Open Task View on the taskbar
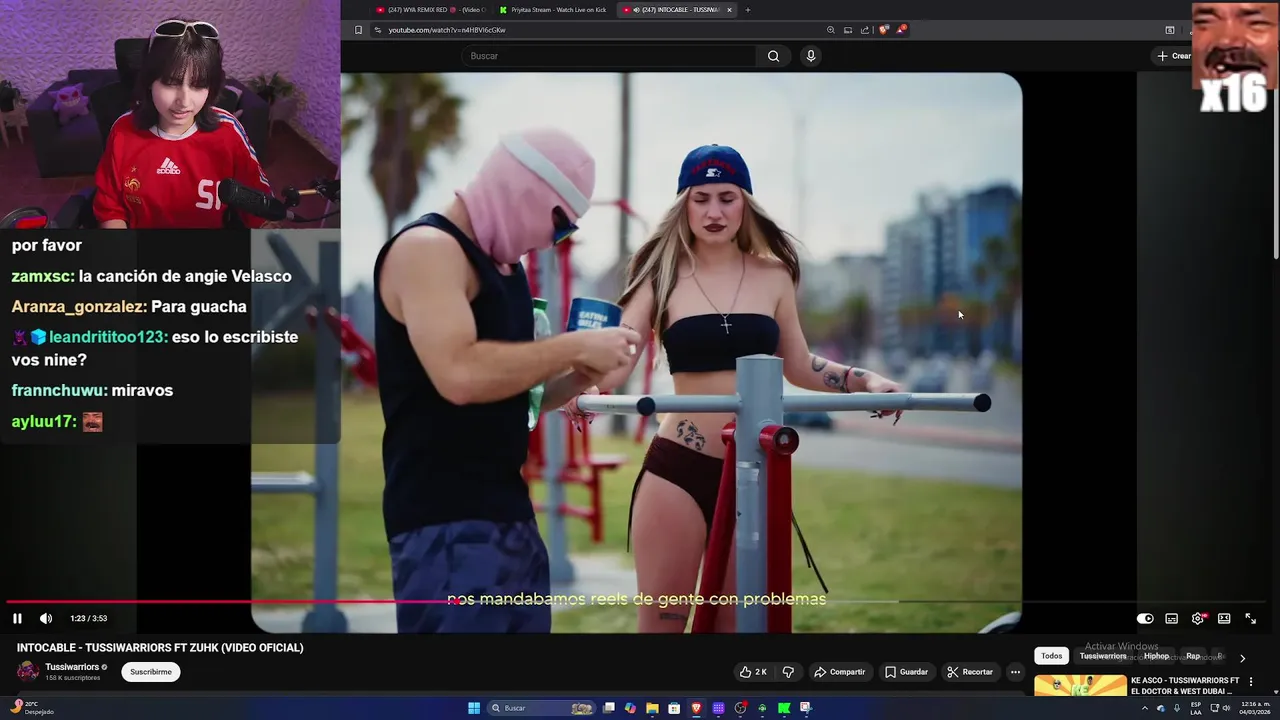This screenshot has width=1280, height=720. [x=608, y=708]
